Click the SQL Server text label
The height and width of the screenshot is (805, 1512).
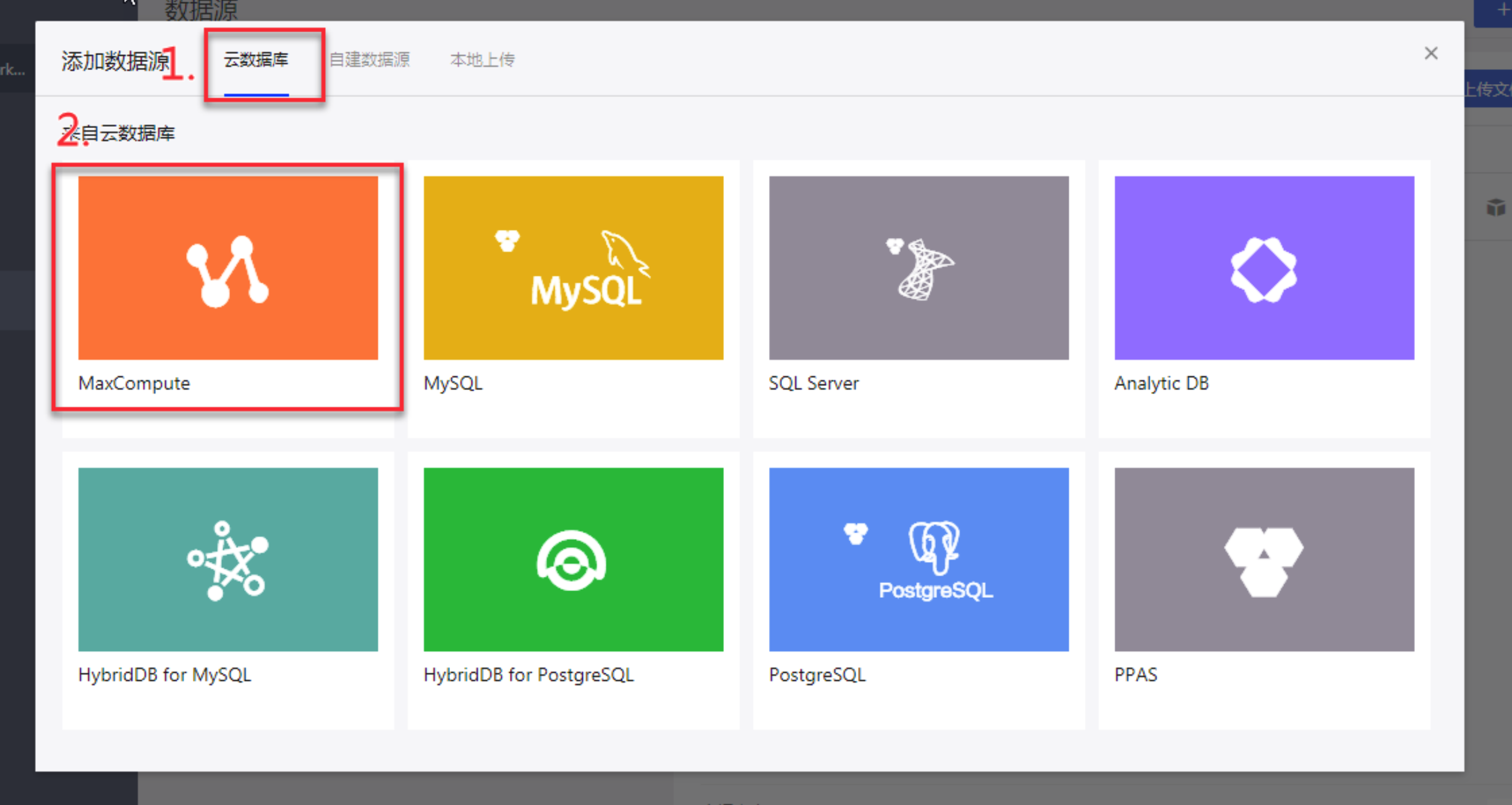coord(813,383)
